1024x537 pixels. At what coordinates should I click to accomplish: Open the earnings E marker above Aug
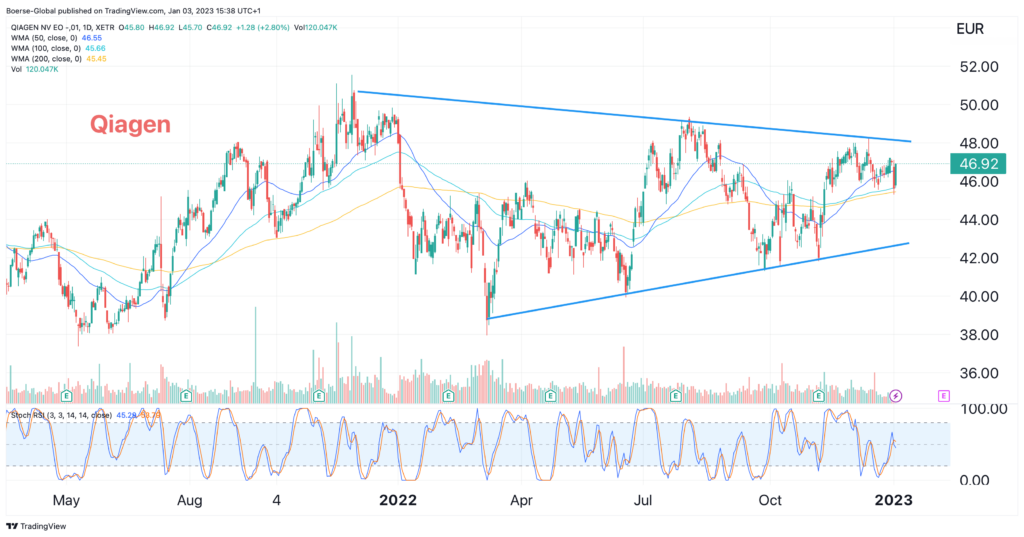point(186,396)
